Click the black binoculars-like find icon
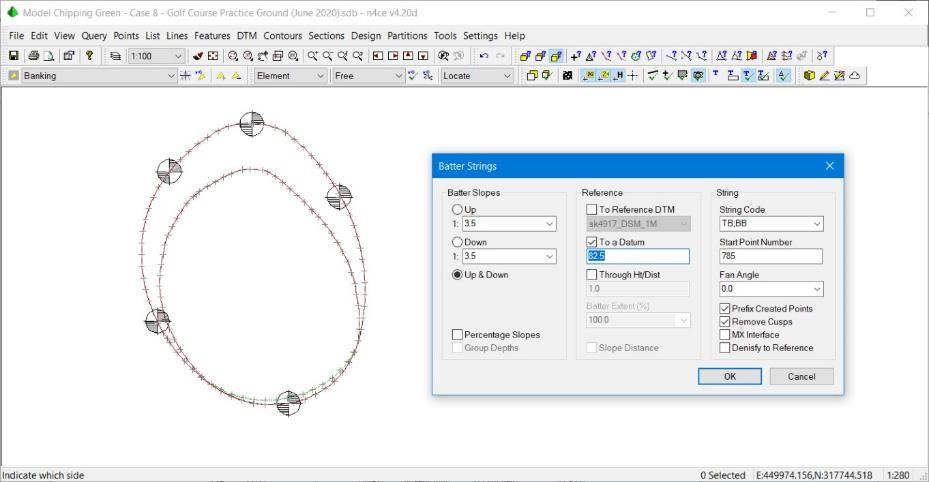 568,75
